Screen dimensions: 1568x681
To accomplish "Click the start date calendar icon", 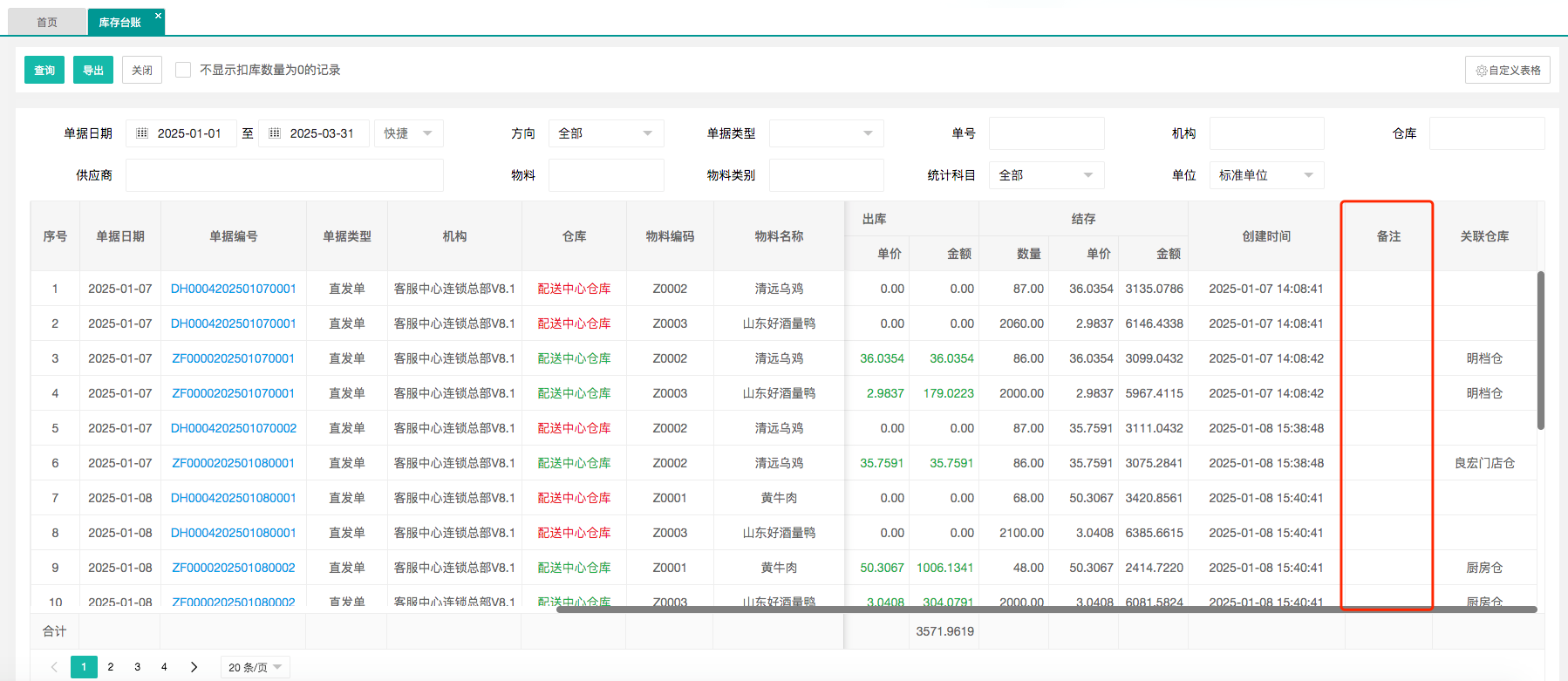I will 143,133.
